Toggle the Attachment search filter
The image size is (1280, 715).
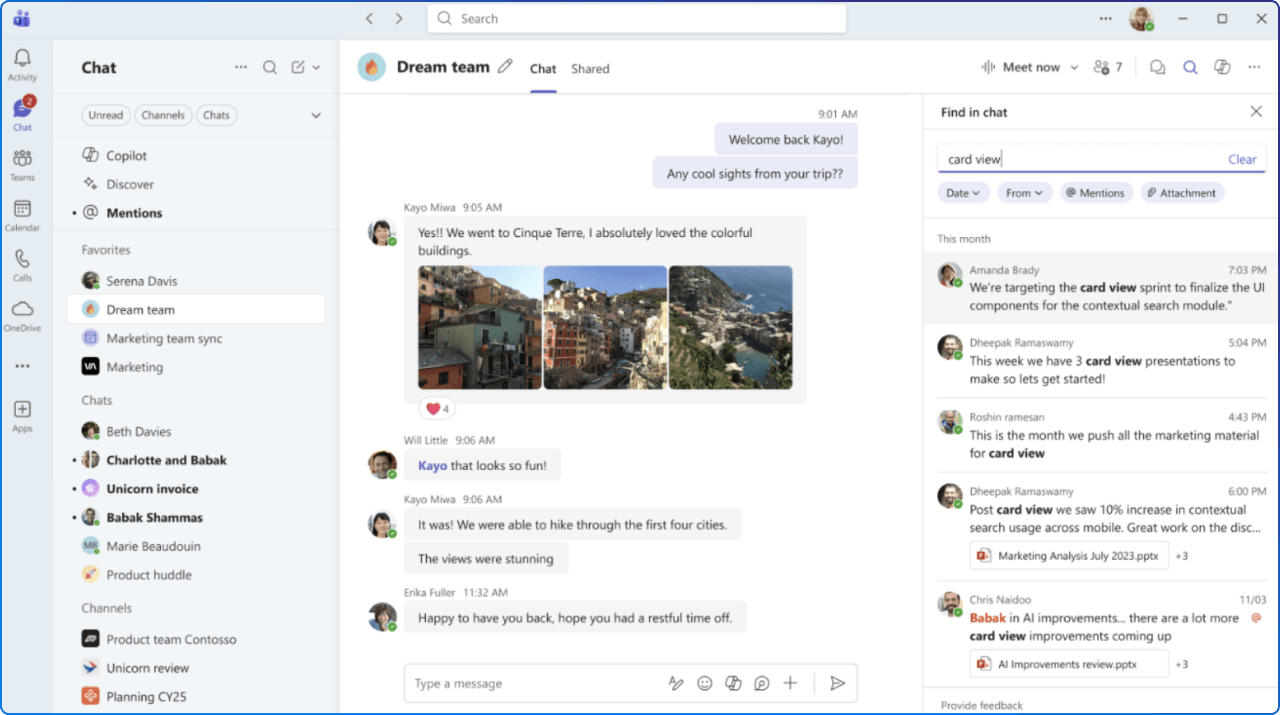pyautogui.click(x=1183, y=193)
